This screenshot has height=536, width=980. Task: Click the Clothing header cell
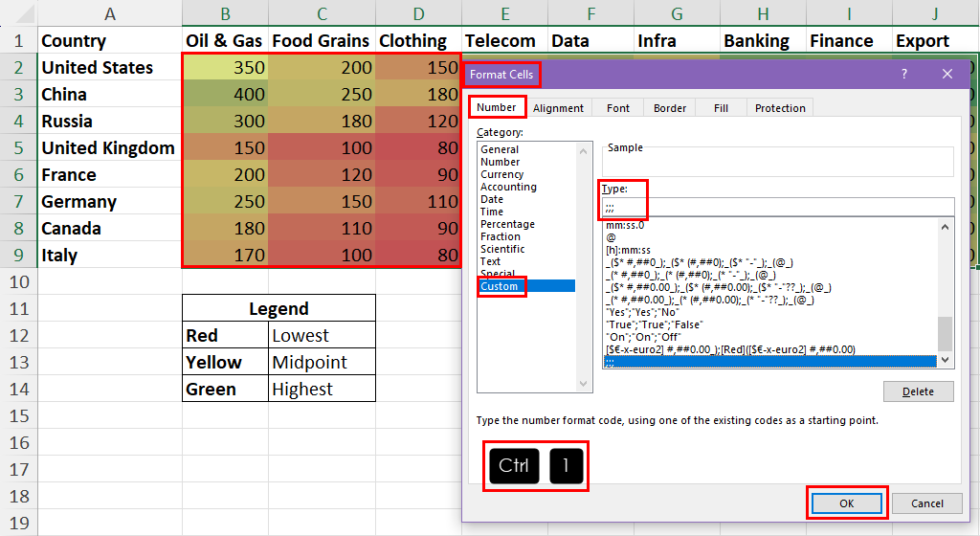(x=418, y=41)
